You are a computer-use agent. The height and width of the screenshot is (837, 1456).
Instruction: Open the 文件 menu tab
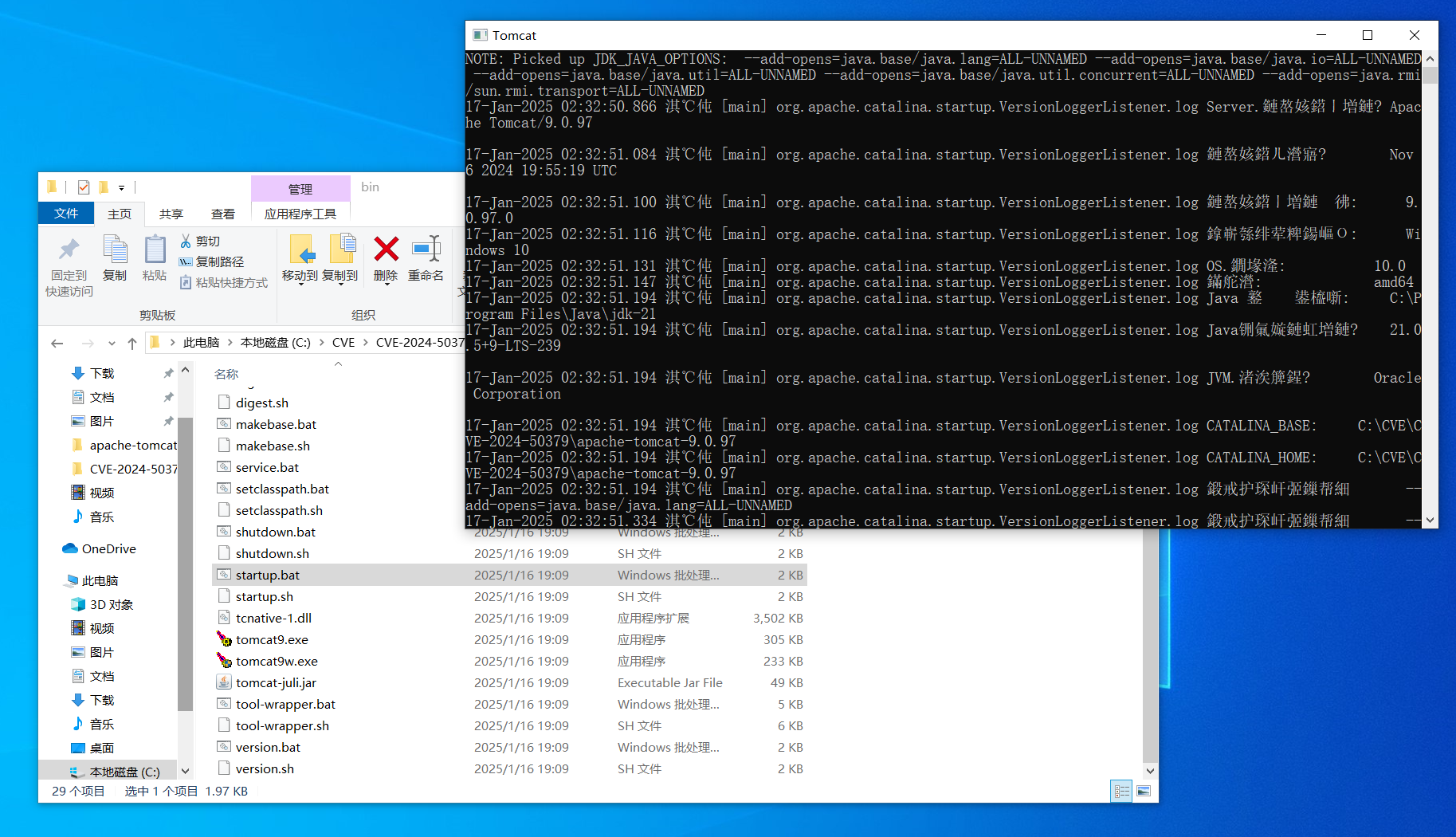tap(66, 214)
